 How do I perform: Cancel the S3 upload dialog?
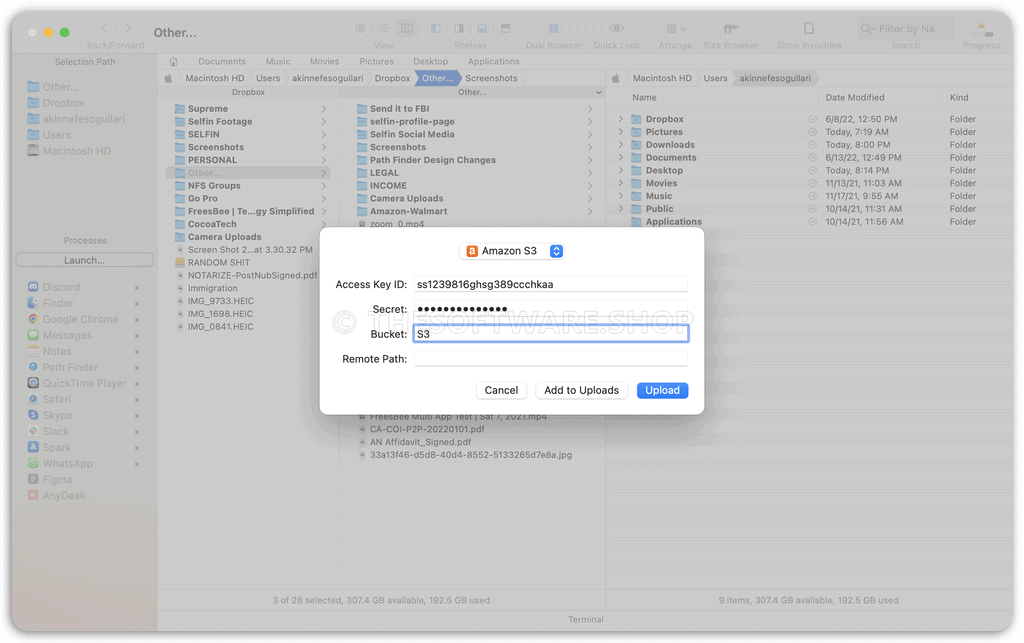pyautogui.click(x=501, y=390)
